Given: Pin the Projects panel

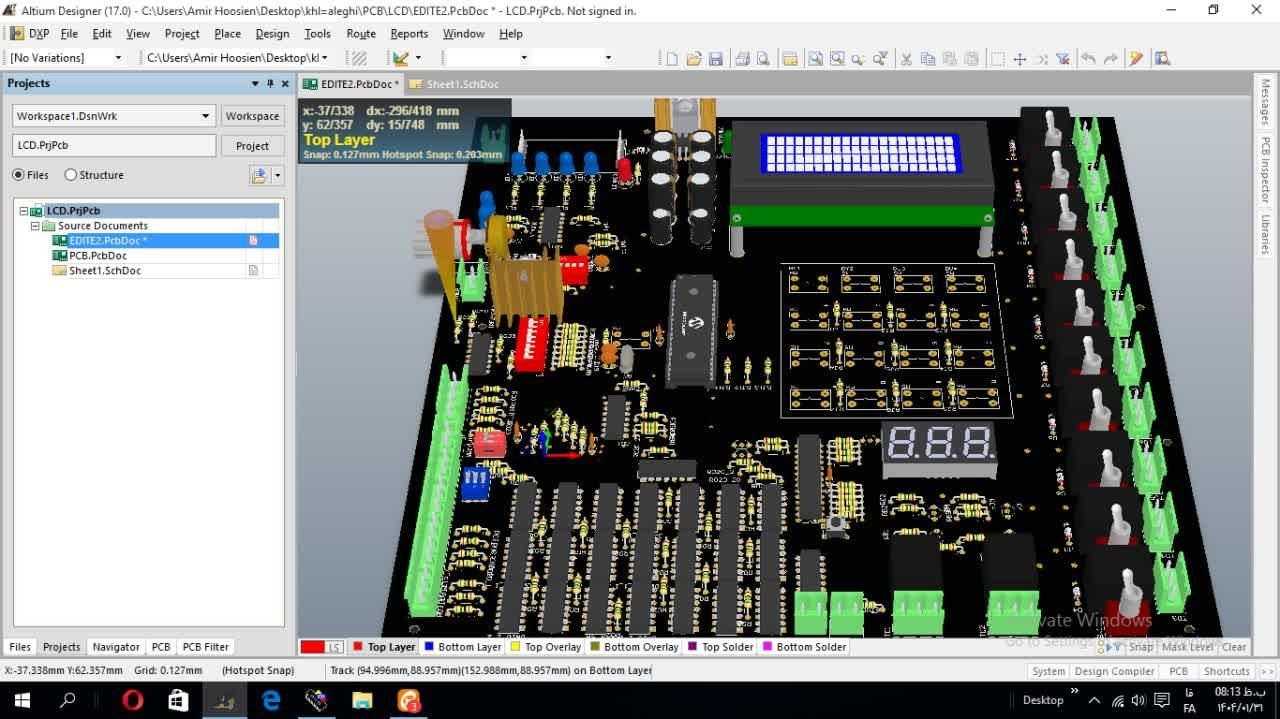Looking at the screenshot, I should pos(270,84).
